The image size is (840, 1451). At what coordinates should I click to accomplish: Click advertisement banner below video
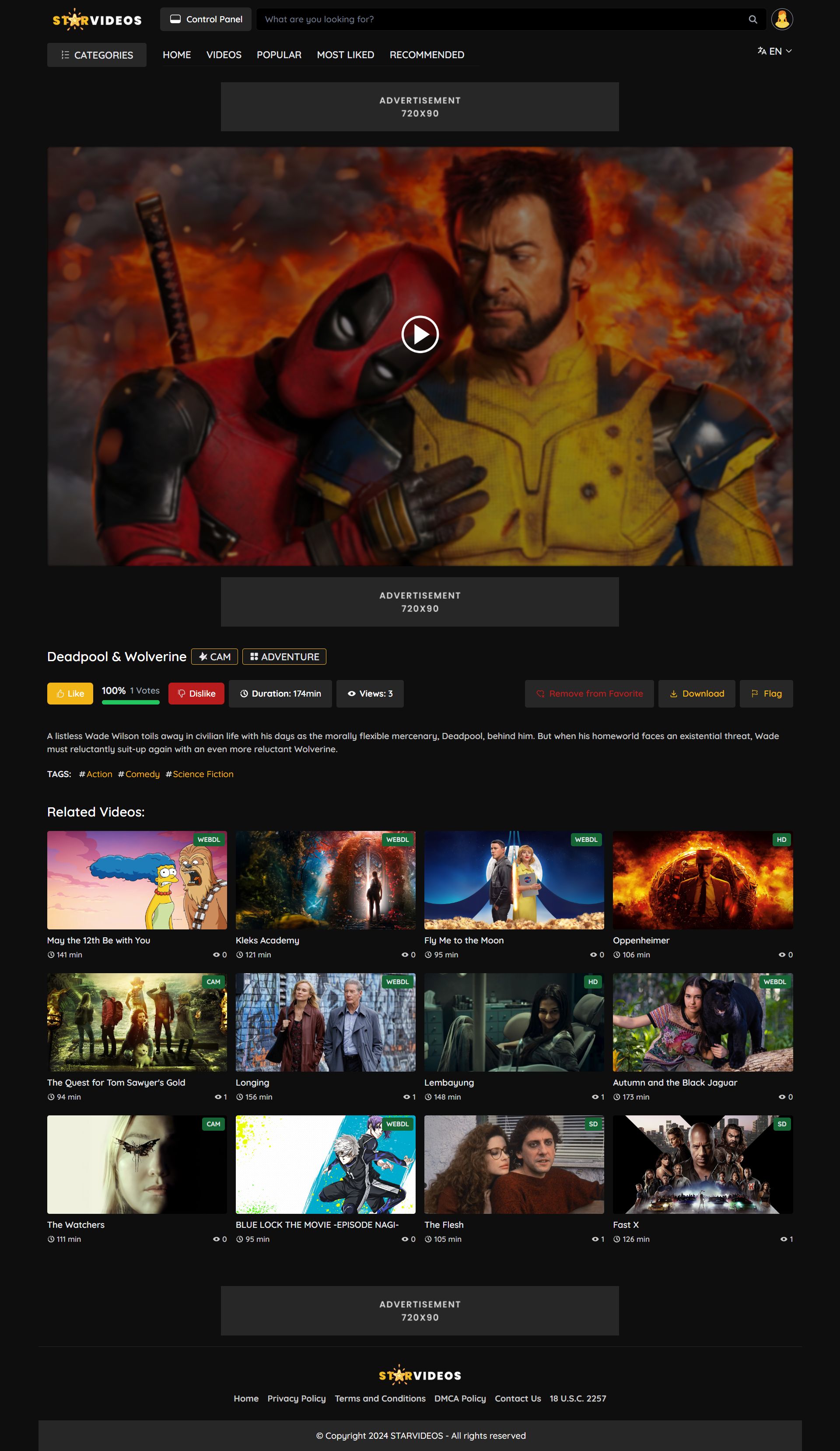click(x=420, y=602)
